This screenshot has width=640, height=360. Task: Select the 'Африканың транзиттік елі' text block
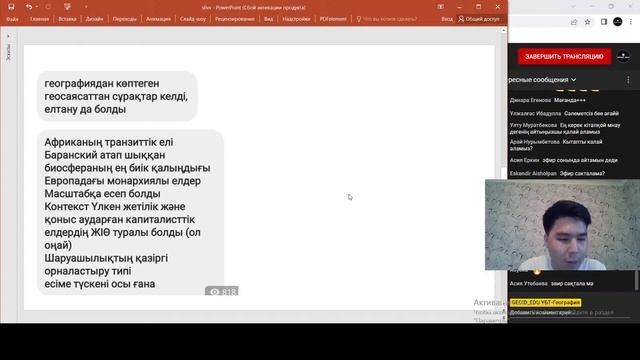point(131,213)
